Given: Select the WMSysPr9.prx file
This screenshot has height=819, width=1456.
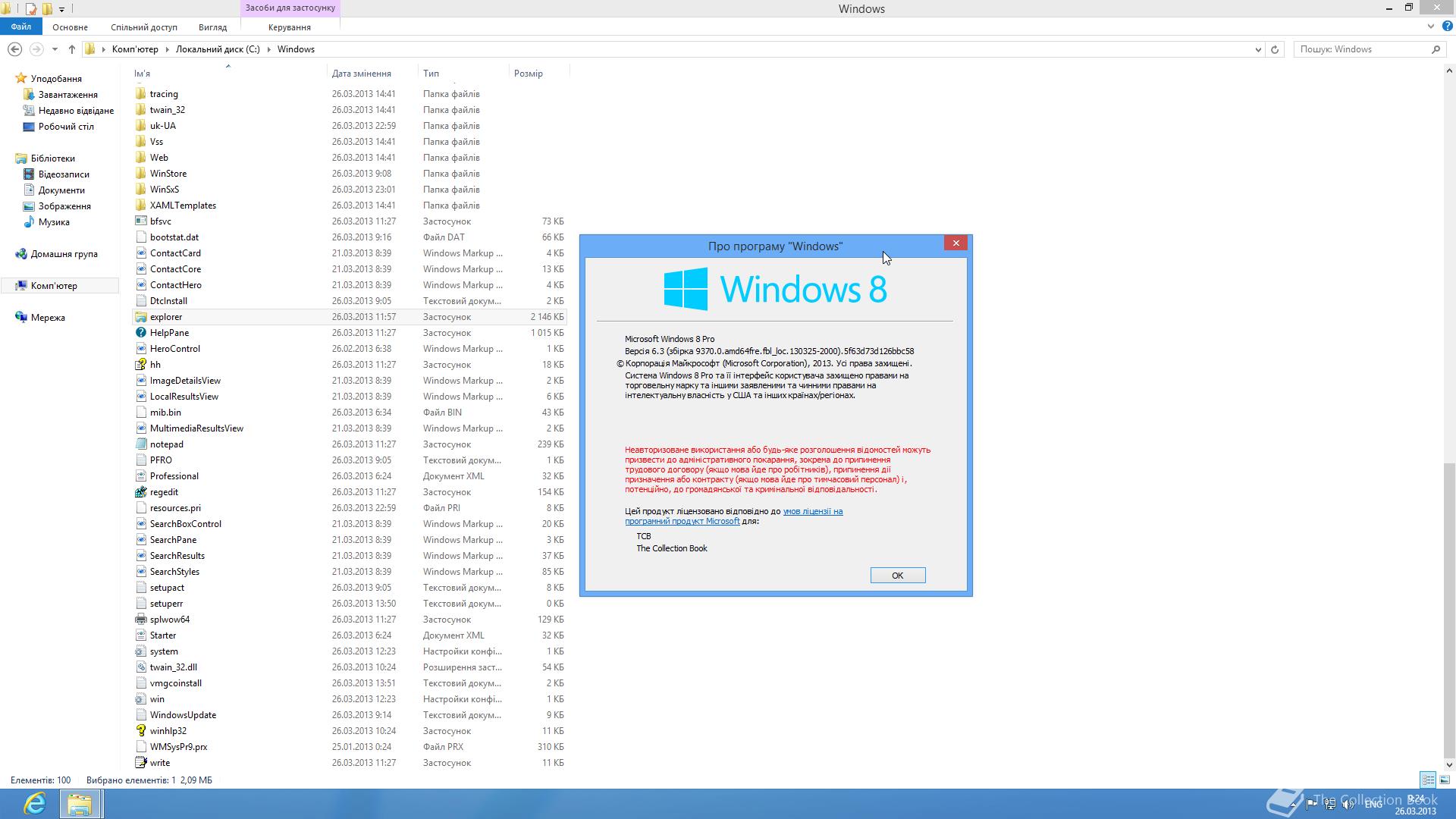Looking at the screenshot, I should 178,747.
